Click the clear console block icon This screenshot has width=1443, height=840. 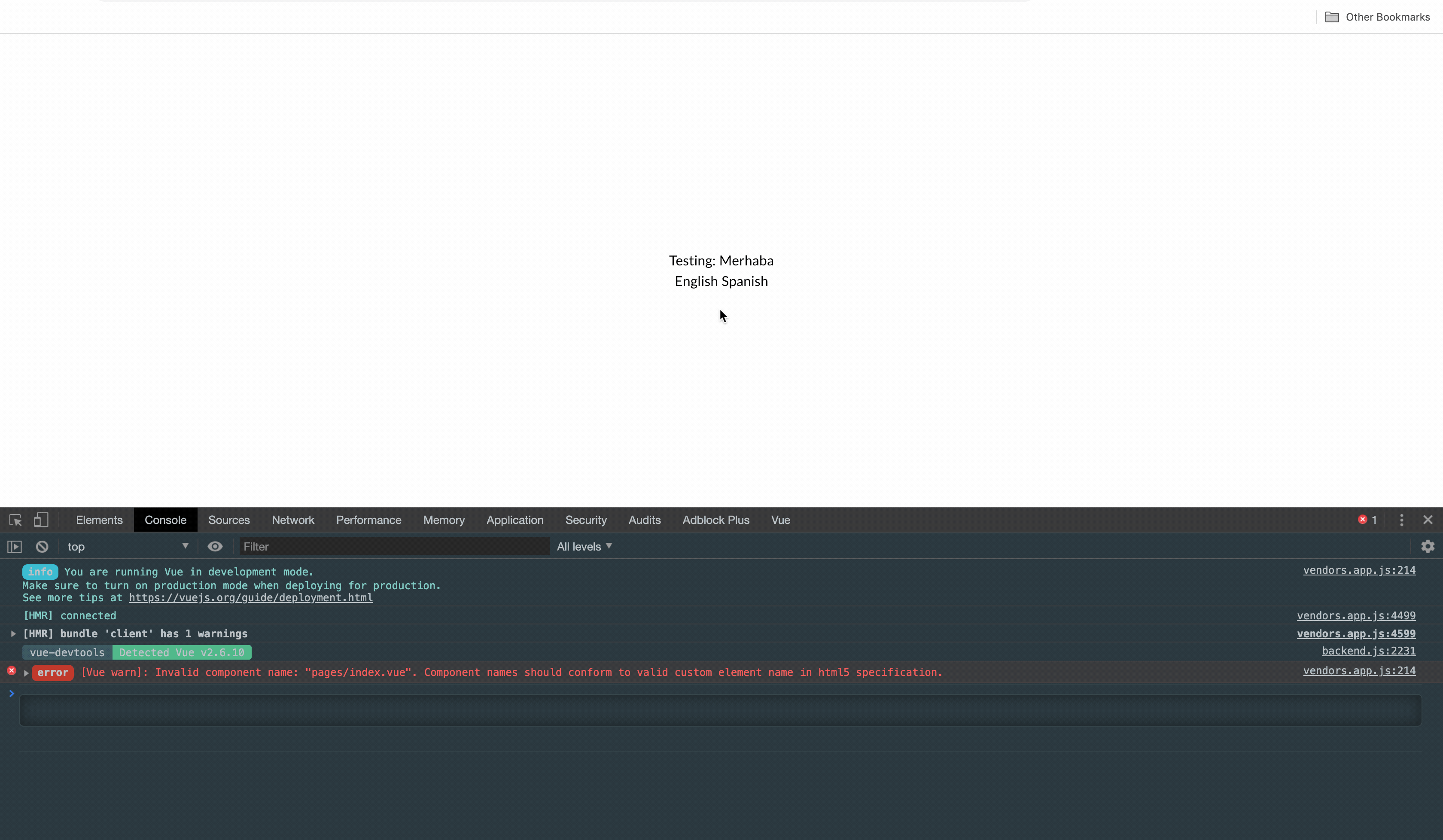42,546
